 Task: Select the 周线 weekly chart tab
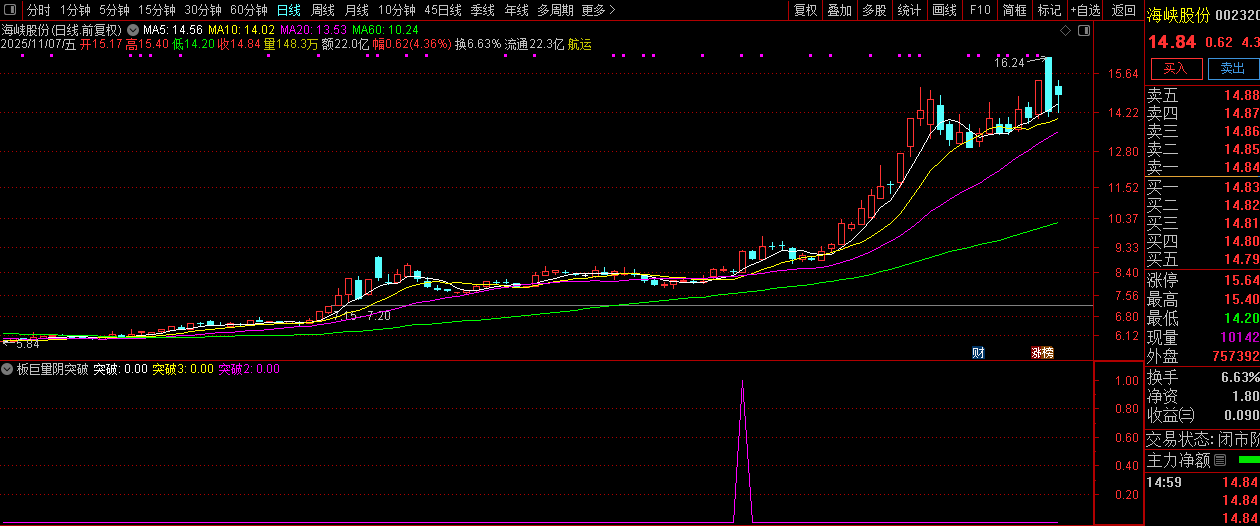click(x=323, y=10)
